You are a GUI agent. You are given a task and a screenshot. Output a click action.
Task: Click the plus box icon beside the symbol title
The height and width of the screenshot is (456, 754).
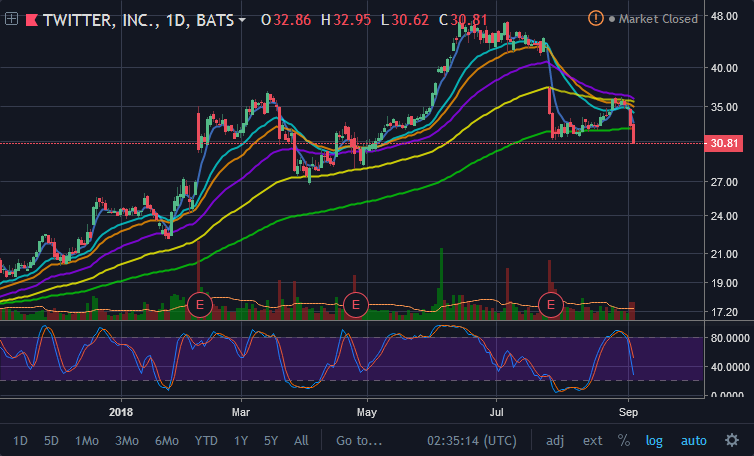tap(11, 19)
